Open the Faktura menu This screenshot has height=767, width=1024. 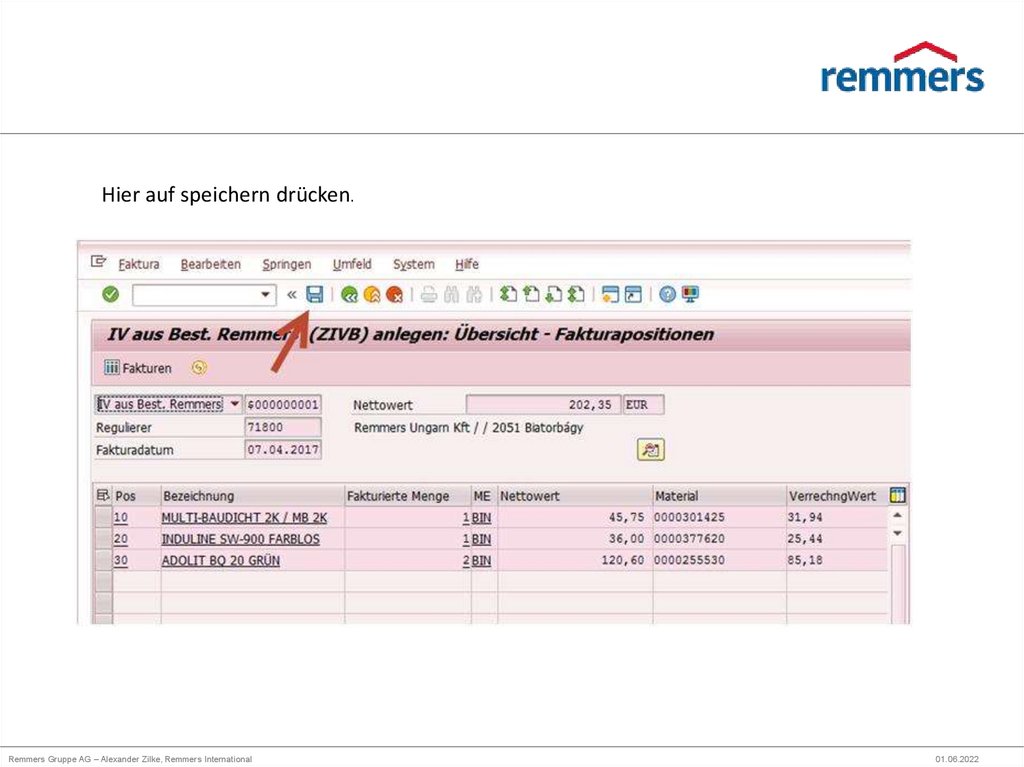(138, 264)
